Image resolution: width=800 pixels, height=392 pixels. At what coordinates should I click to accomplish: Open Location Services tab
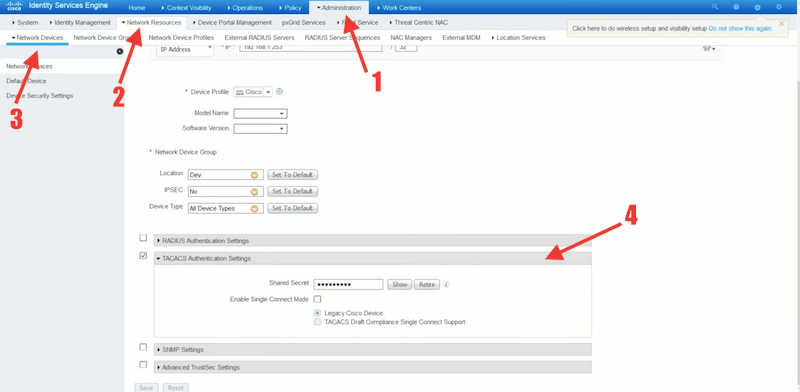click(x=518, y=38)
